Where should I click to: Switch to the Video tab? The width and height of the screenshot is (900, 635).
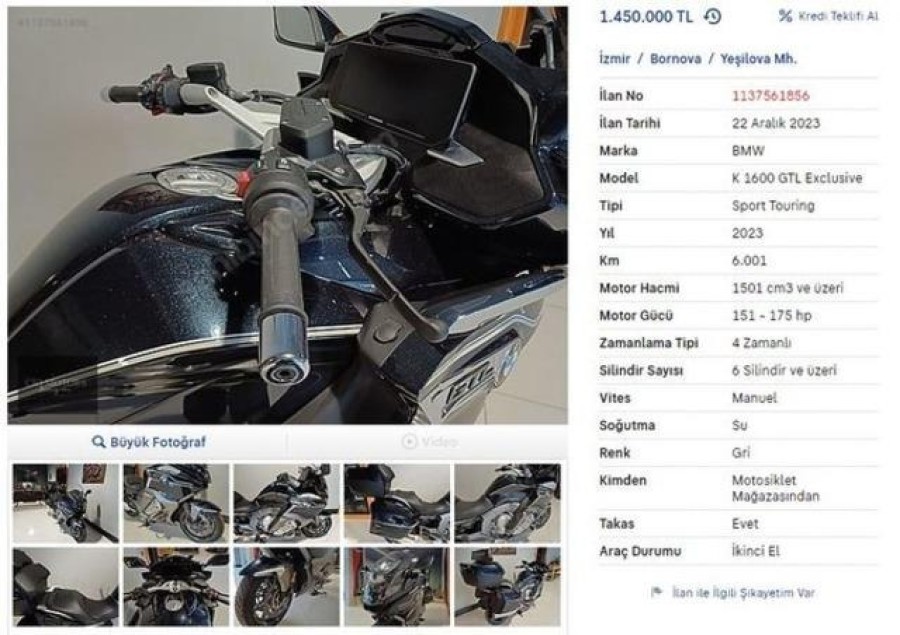tap(428, 442)
